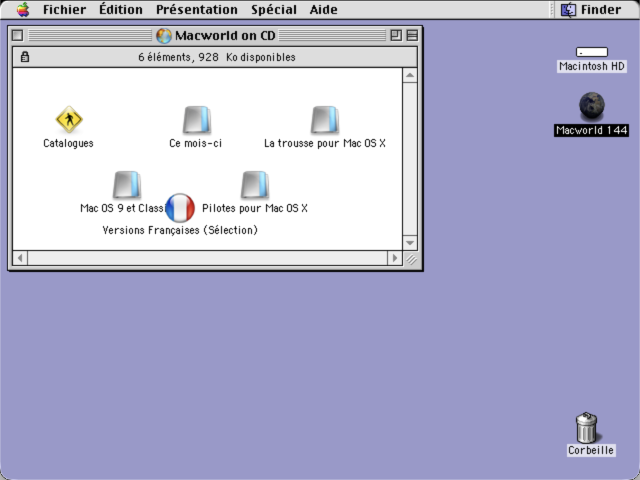Click the Catalogues label
This screenshot has height=480, width=640.
68,143
